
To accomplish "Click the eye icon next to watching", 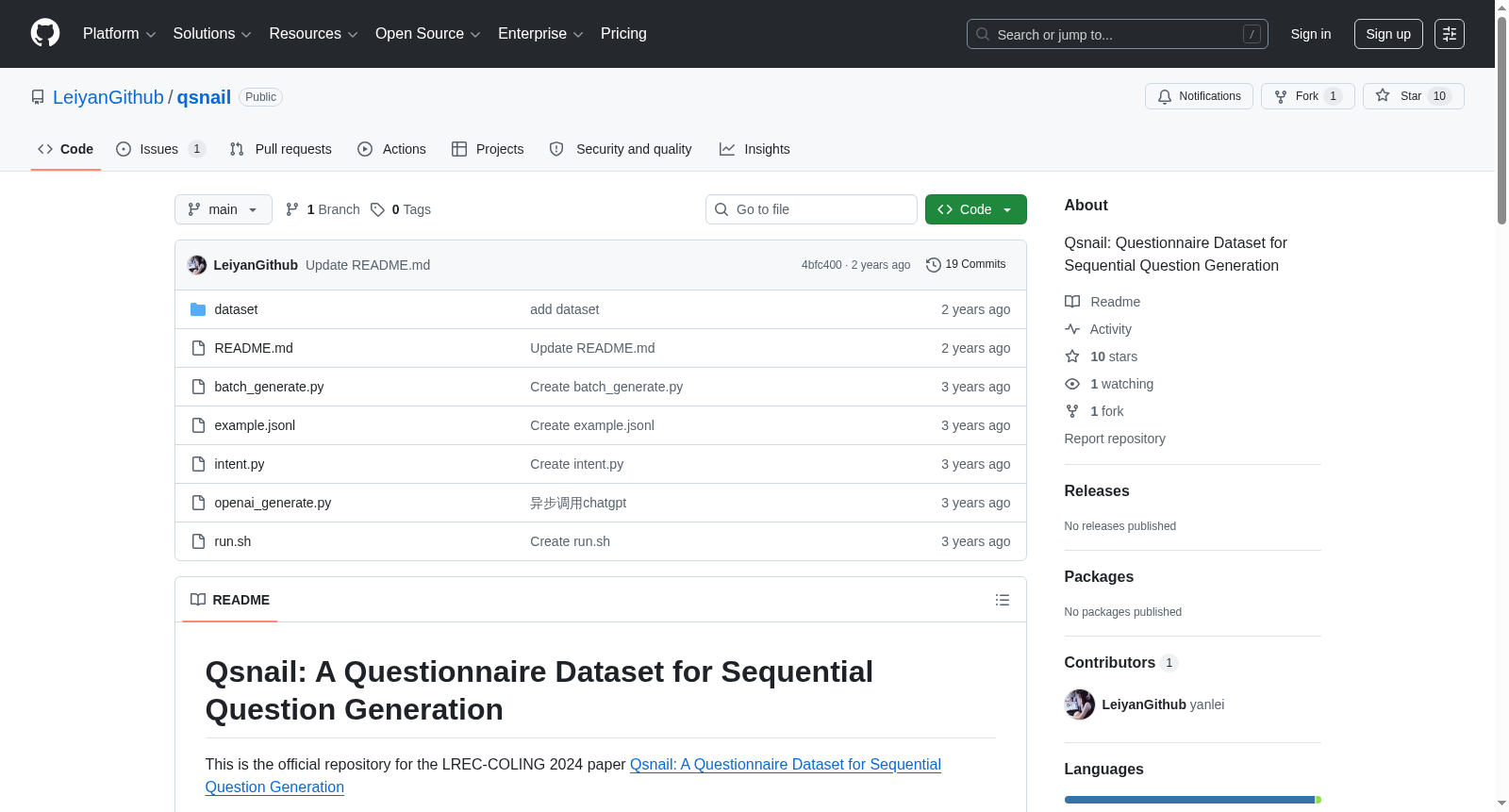I will 1072,384.
